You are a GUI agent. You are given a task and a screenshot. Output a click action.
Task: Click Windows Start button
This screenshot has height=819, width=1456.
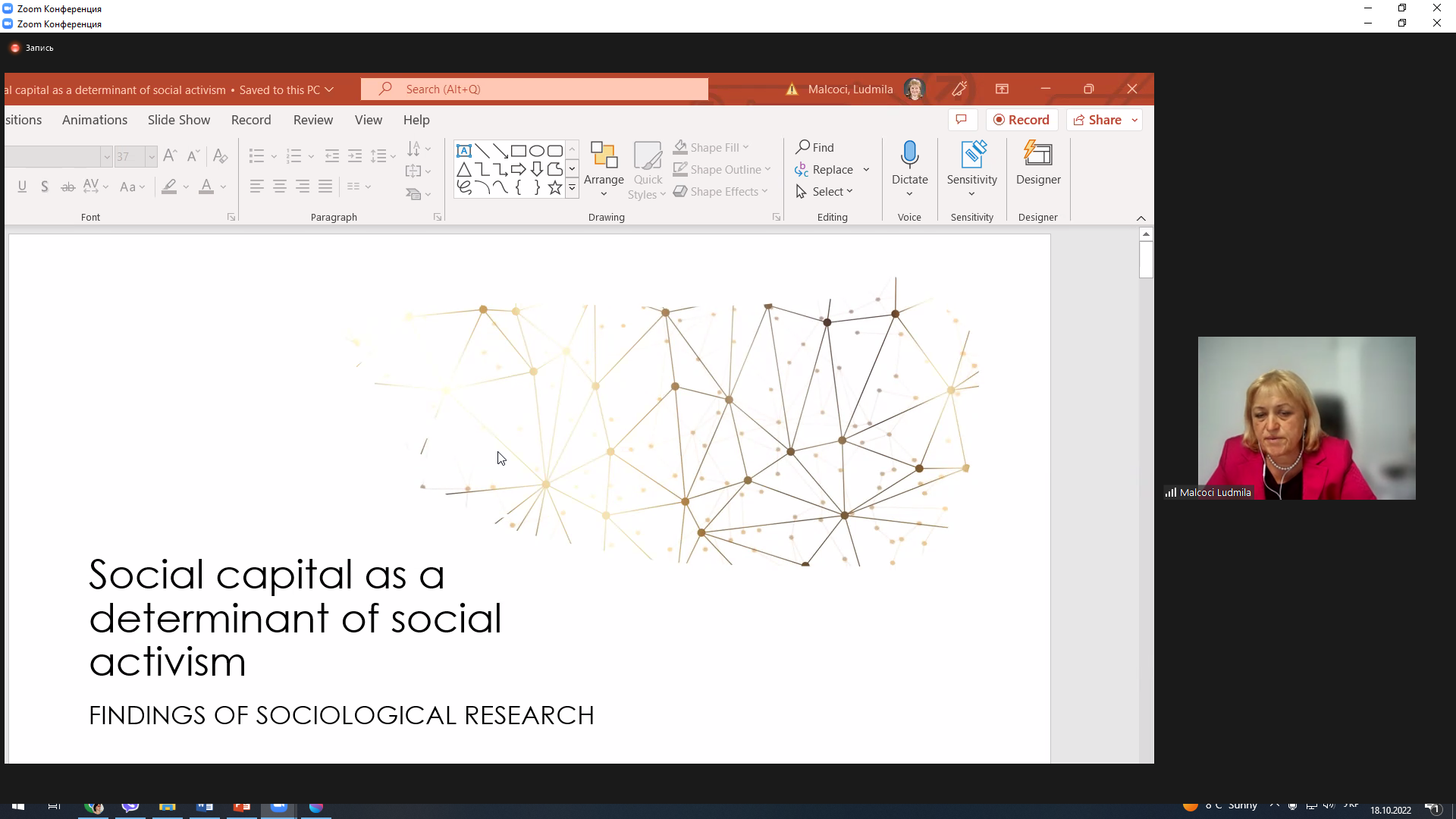click(18, 807)
